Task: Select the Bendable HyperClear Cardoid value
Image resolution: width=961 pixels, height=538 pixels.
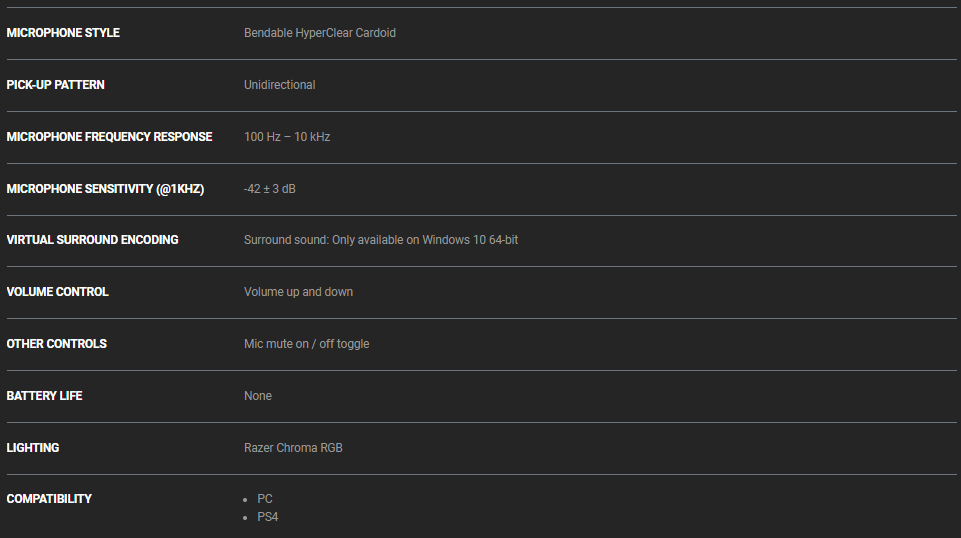Action: tap(320, 33)
